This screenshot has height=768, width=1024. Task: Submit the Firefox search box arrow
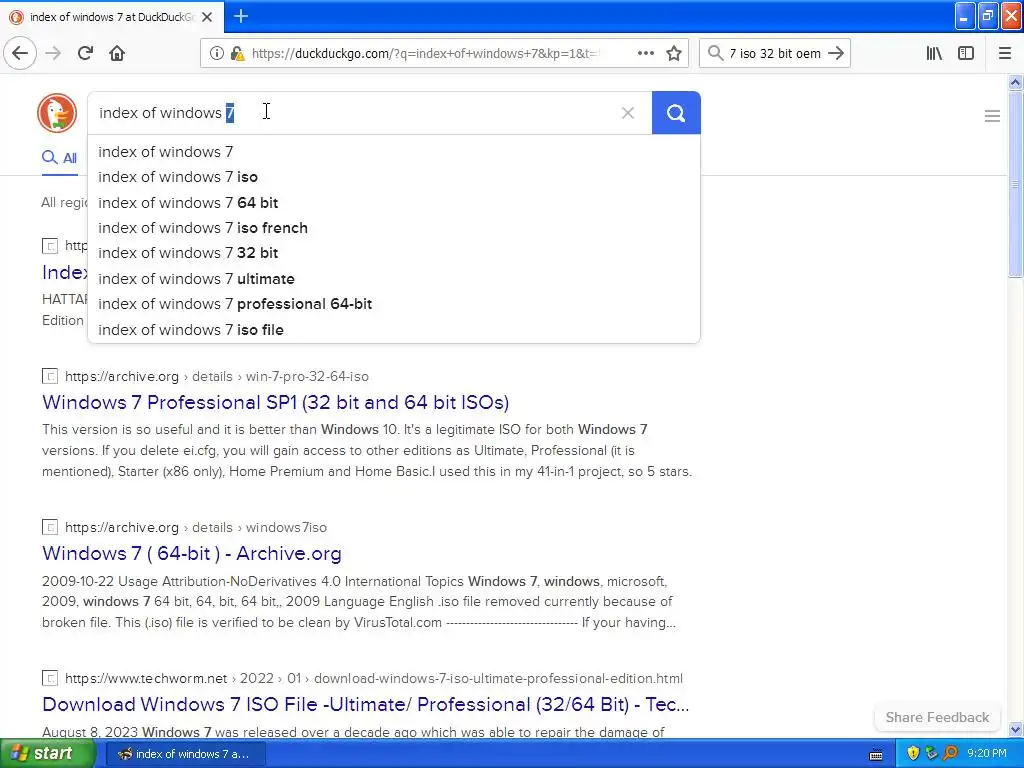coord(836,54)
